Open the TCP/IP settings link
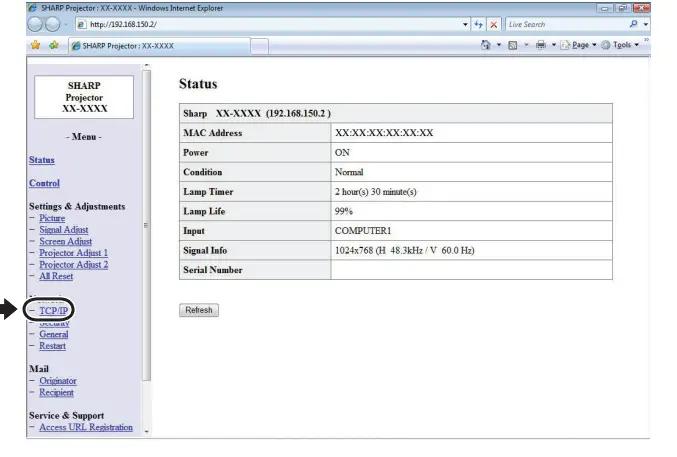Image resolution: width=677 pixels, height=457 pixels. [54, 311]
